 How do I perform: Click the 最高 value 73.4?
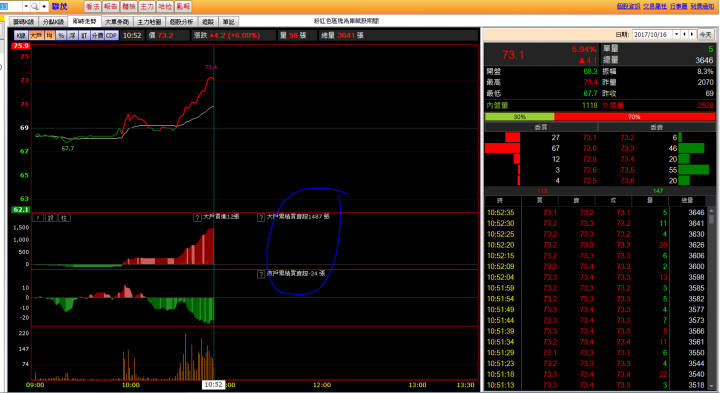click(590, 82)
